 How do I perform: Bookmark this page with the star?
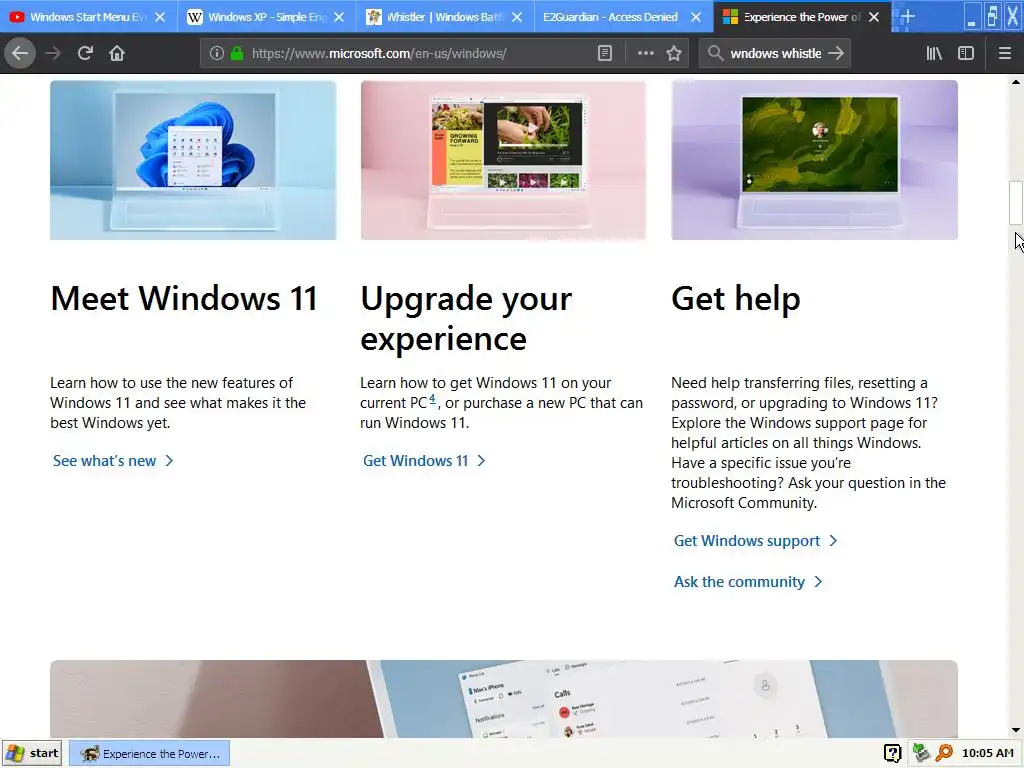point(674,54)
